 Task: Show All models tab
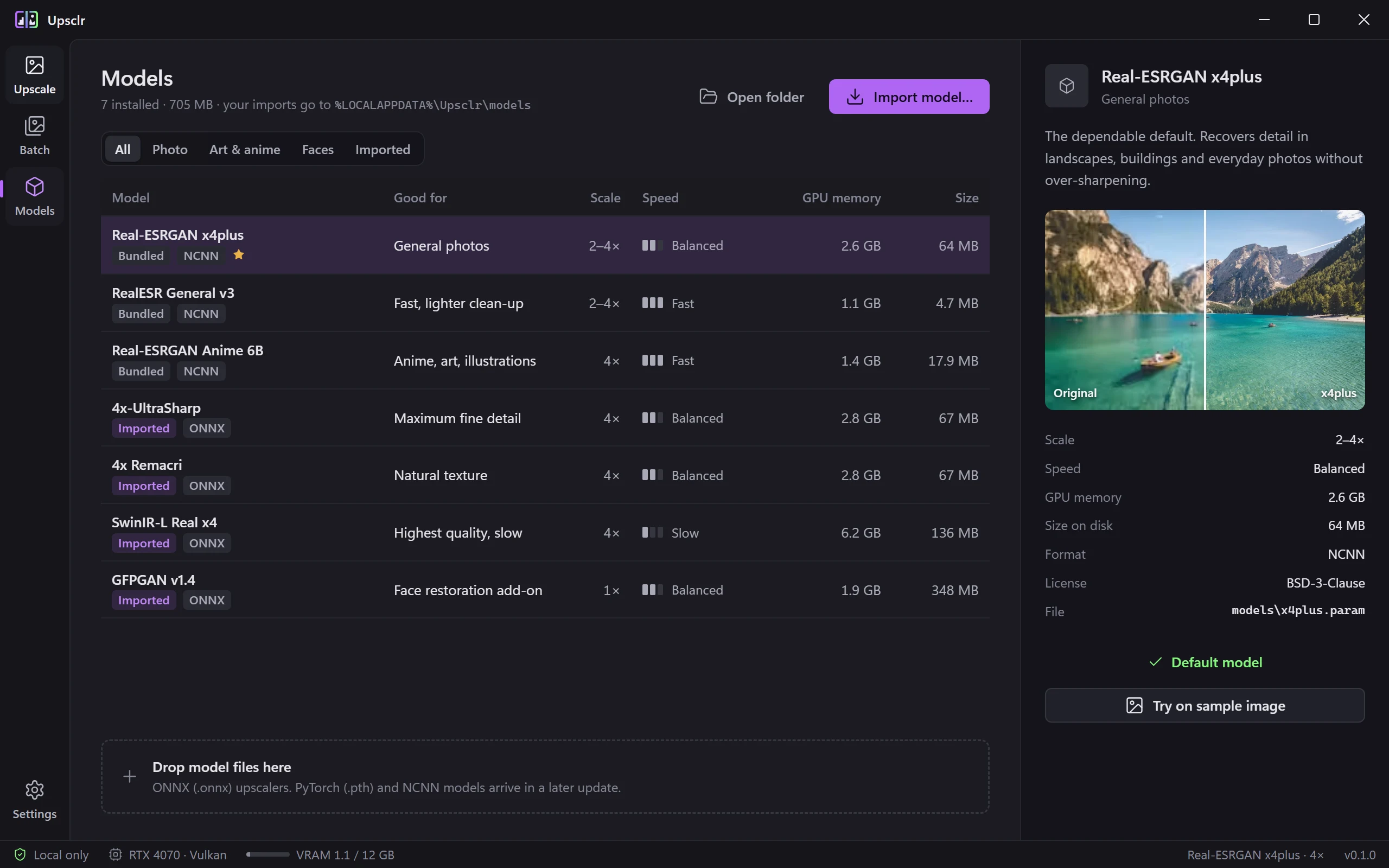pos(122,149)
